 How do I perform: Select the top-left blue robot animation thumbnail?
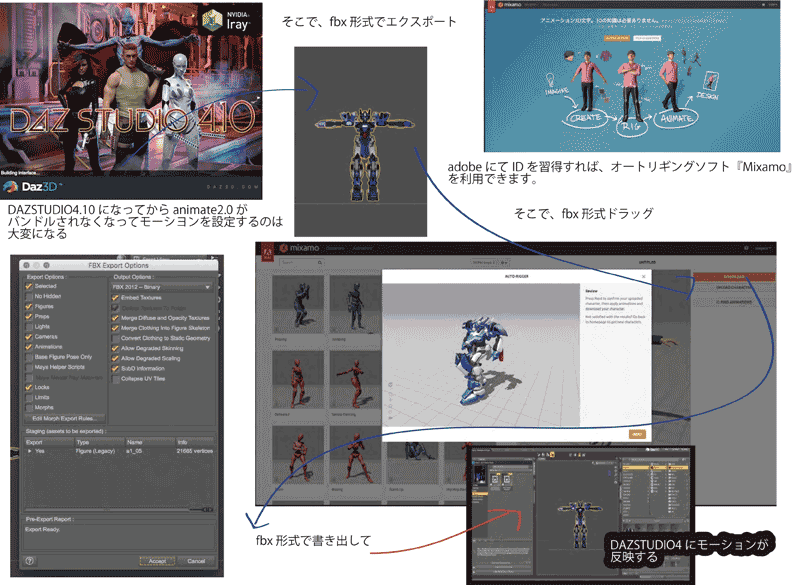298,305
